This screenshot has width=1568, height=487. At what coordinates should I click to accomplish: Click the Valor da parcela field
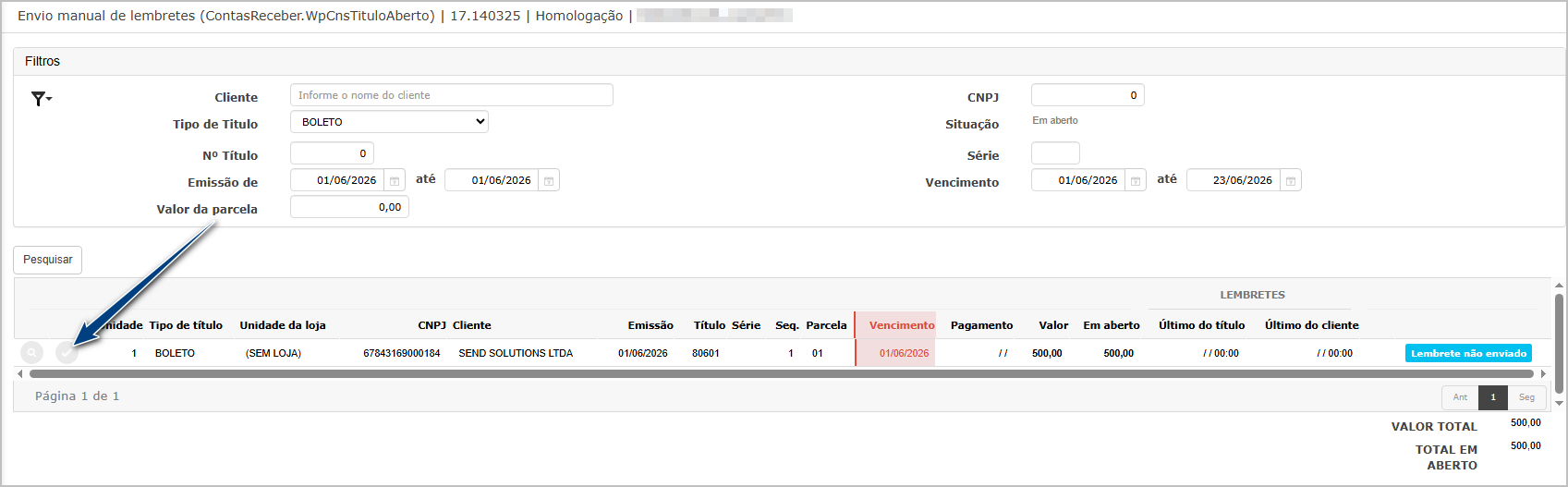point(349,207)
